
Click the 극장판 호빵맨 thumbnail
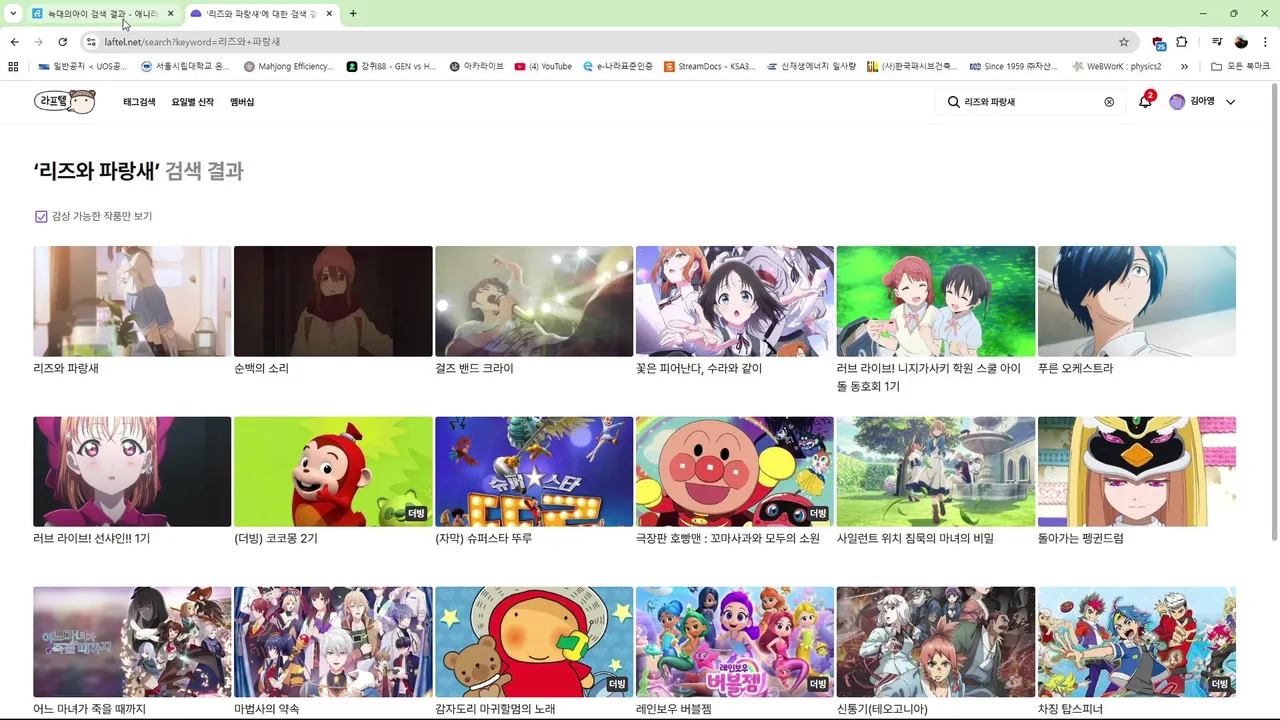pyautogui.click(x=735, y=471)
